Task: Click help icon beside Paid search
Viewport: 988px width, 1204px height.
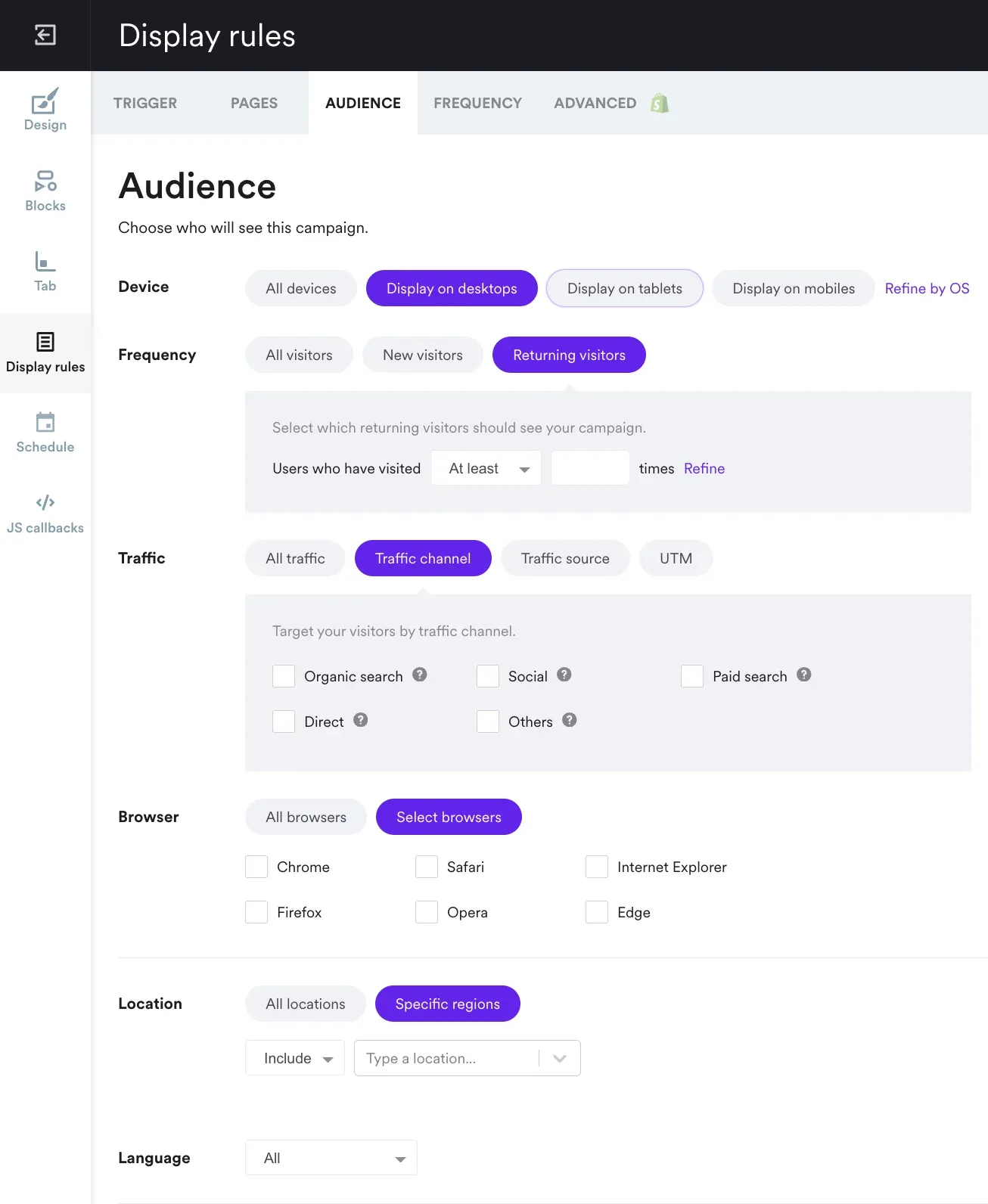Action: tap(804, 675)
